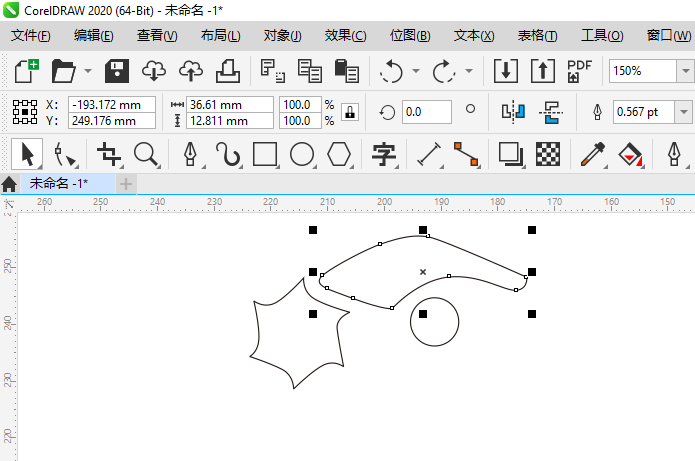
Task: Click the outline width value field
Action: tap(644, 112)
